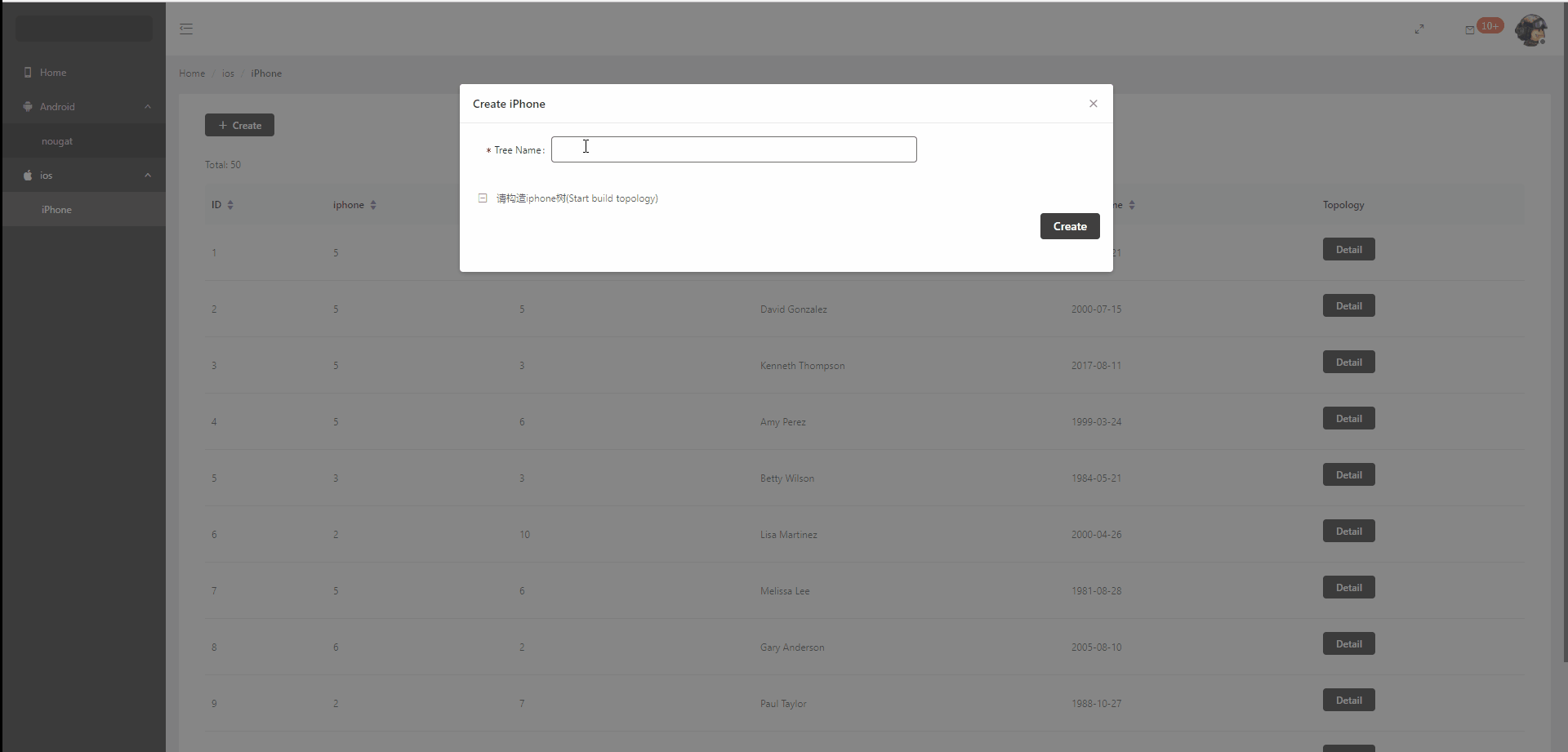The width and height of the screenshot is (1568, 752).
Task: Open Detail for Lisa Martinez row
Action: pos(1349,532)
